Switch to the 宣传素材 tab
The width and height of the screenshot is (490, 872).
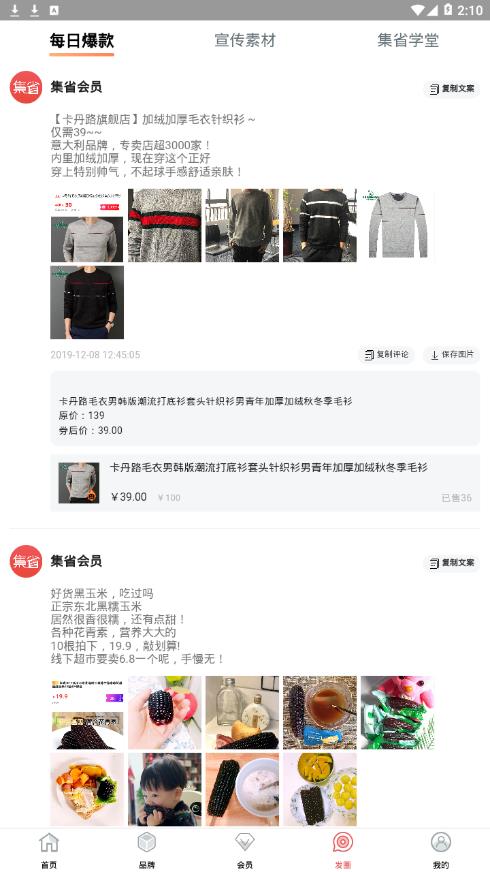(245, 41)
